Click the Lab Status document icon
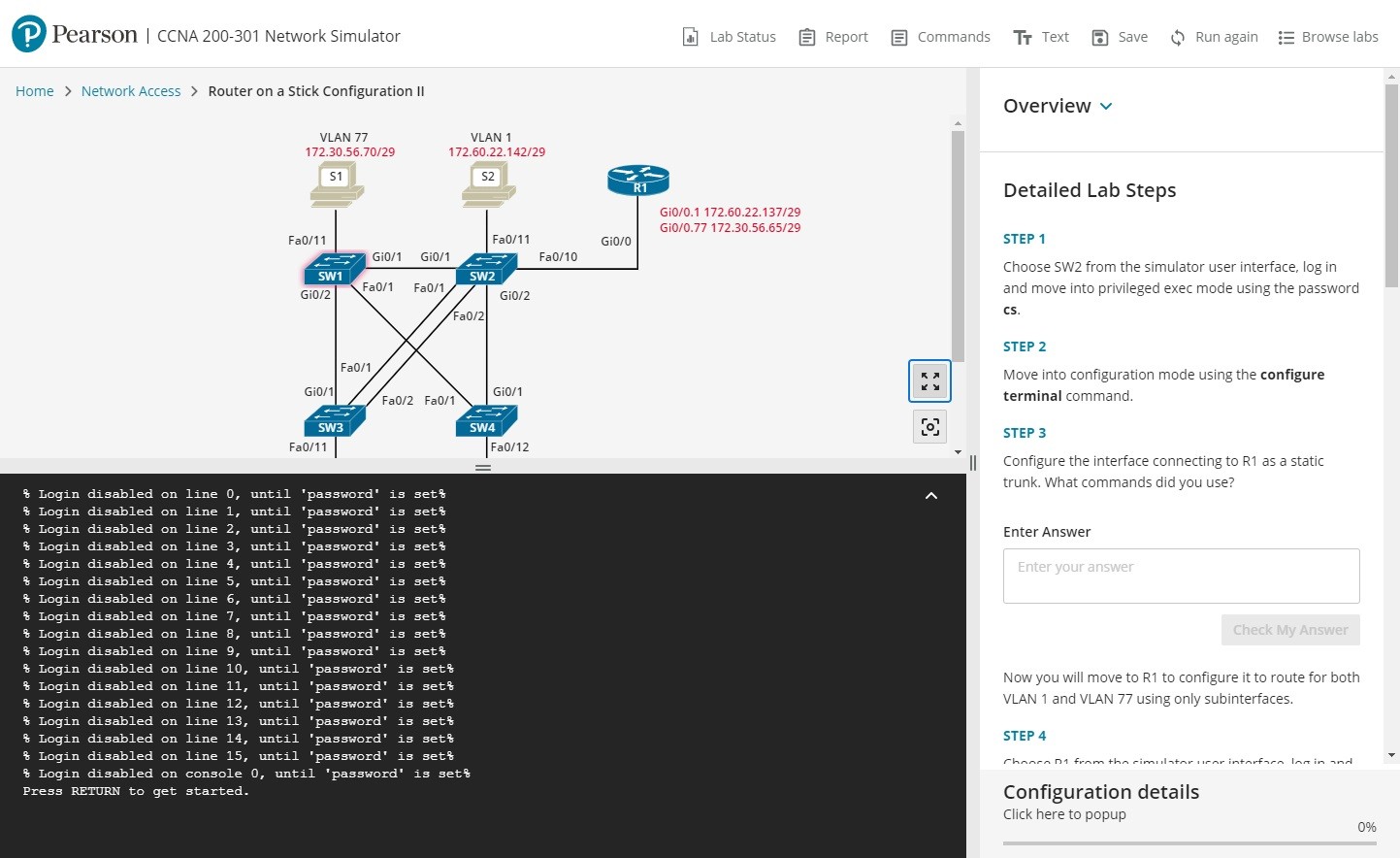This screenshot has height=858, width=1400. (x=691, y=37)
